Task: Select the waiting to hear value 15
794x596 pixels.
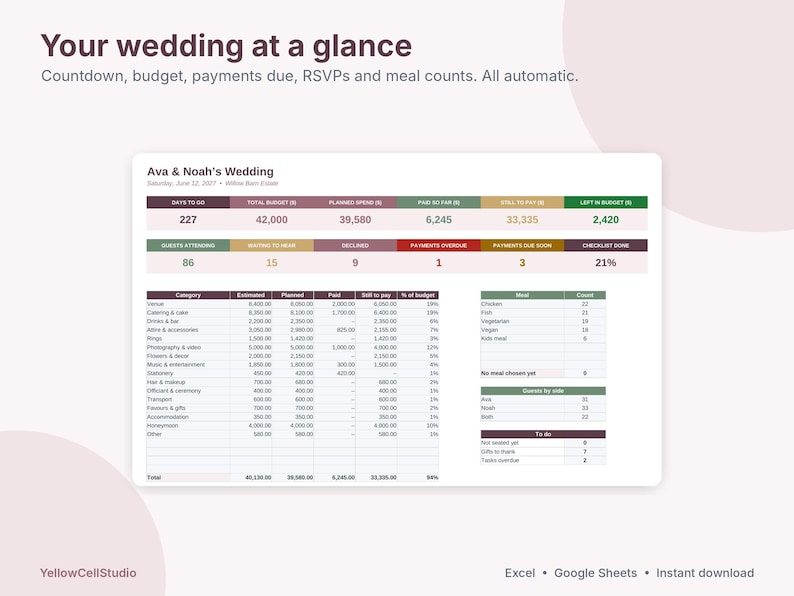Action: click(271, 263)
